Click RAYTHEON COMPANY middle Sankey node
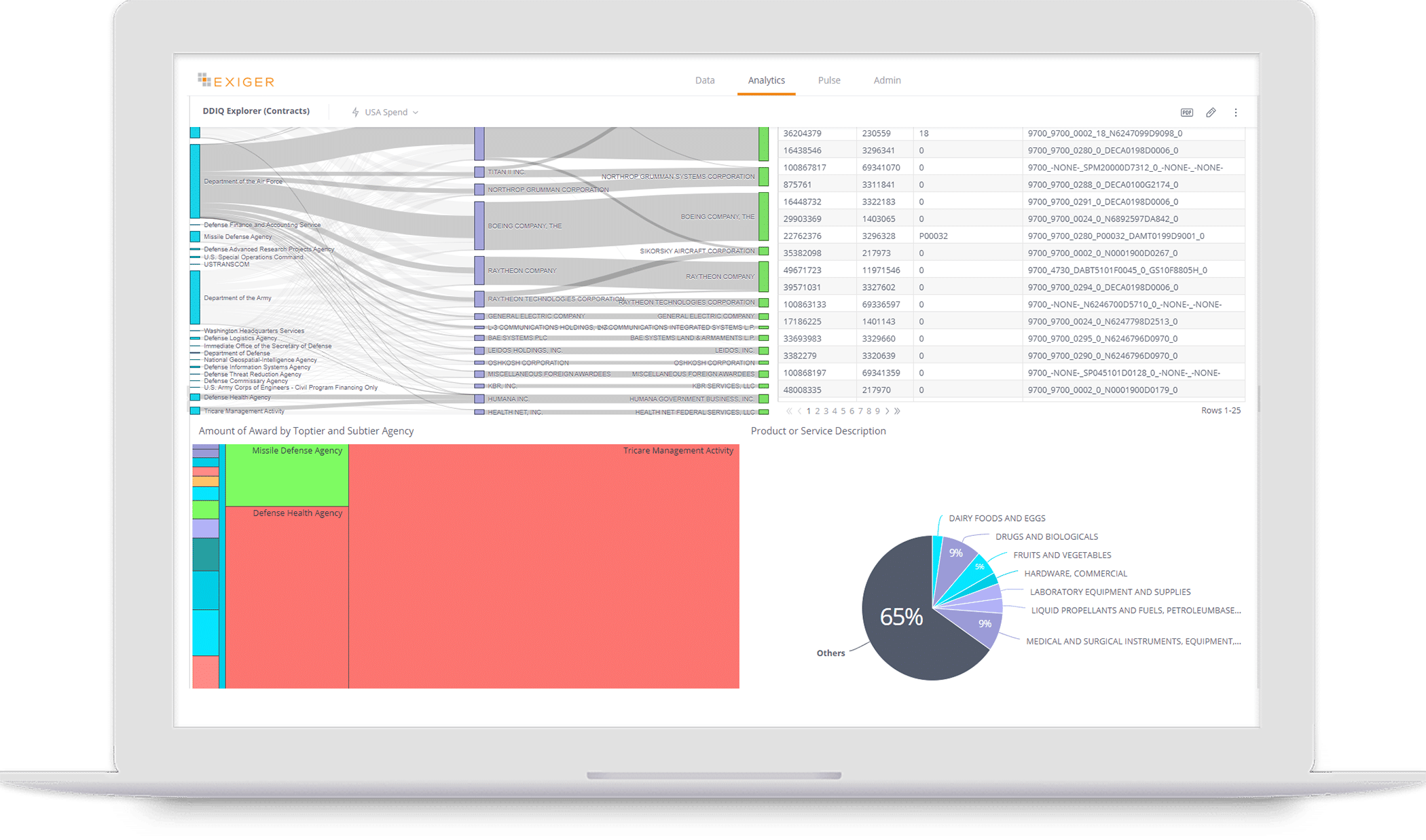This screenshot has height=840, width=1426. (479, 270)
